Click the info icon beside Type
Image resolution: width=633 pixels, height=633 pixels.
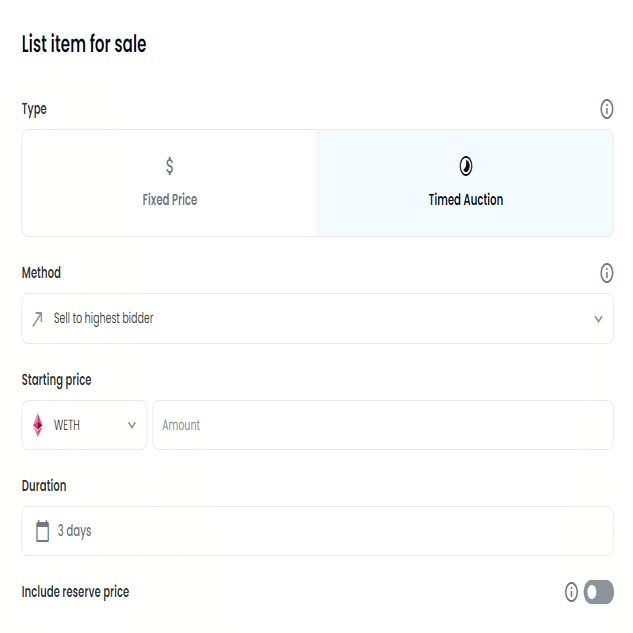(606, 109)
